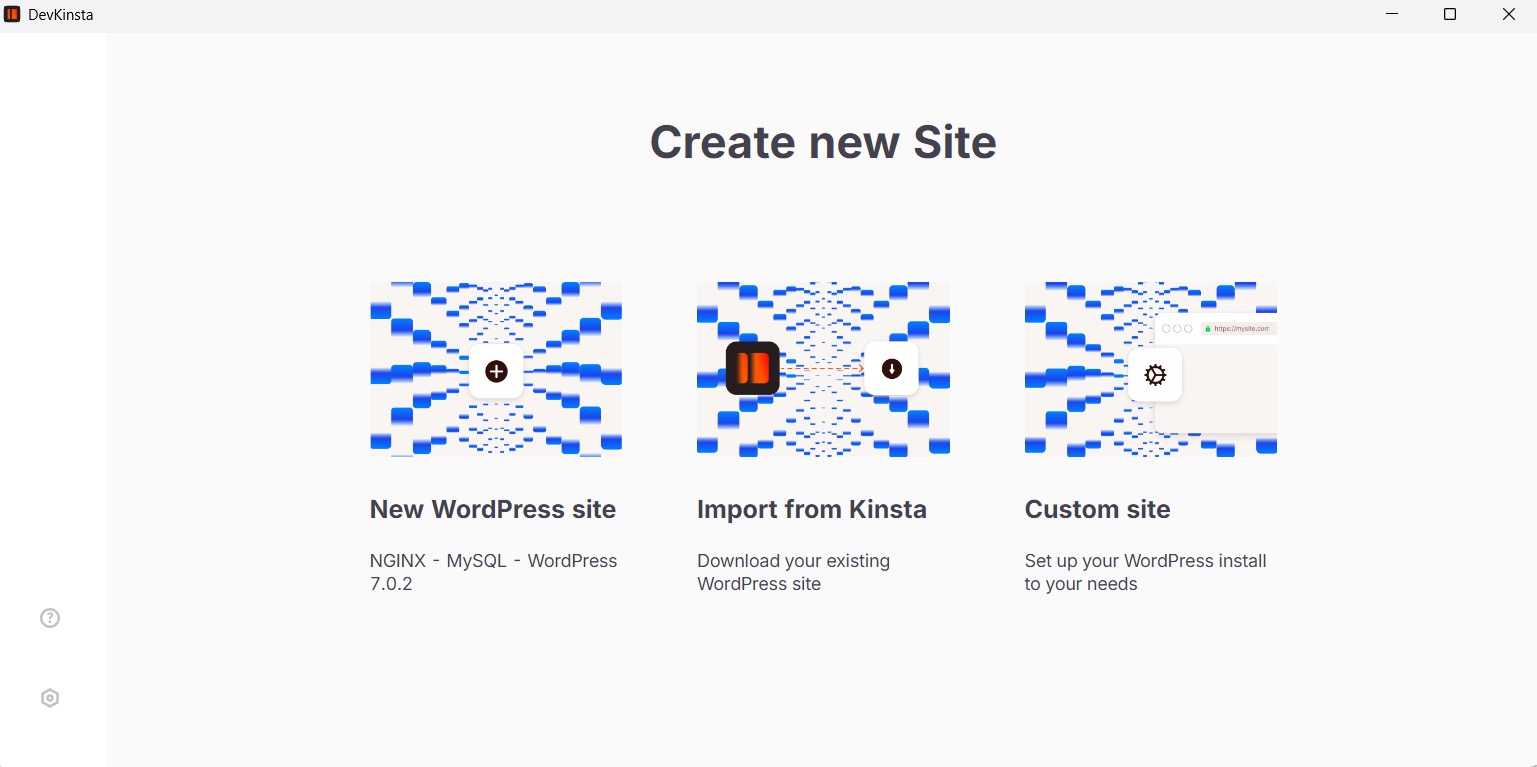This screenshot has height=767, width=1537.
Task: Open the help question mark icon
Action: click(50, 618)
